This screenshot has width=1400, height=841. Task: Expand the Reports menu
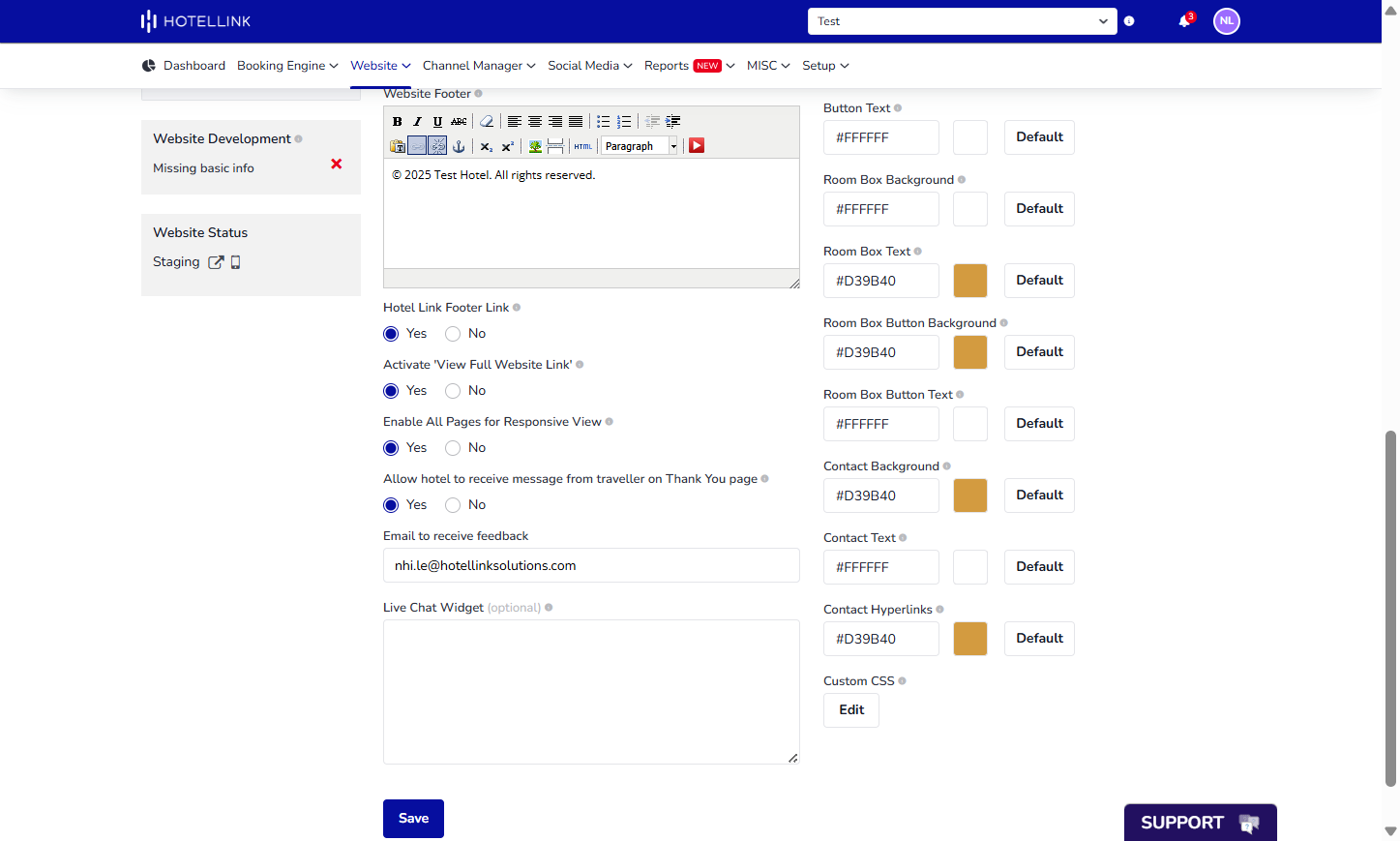690,66
